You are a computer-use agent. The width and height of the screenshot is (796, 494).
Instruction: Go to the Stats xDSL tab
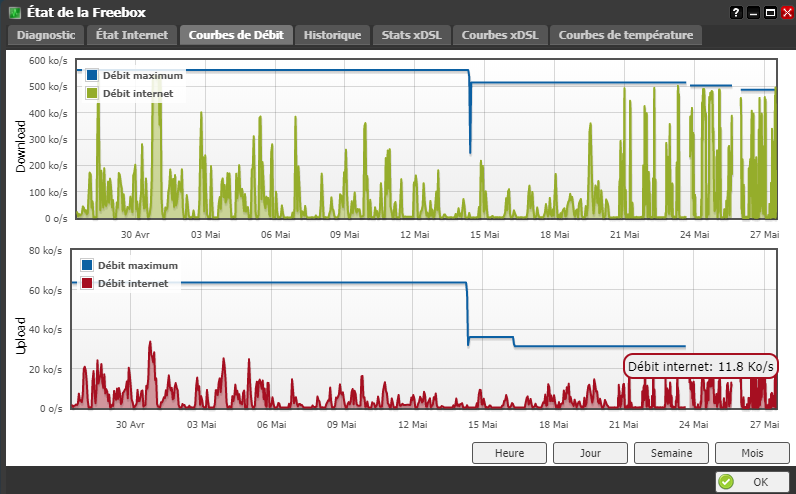412,35
